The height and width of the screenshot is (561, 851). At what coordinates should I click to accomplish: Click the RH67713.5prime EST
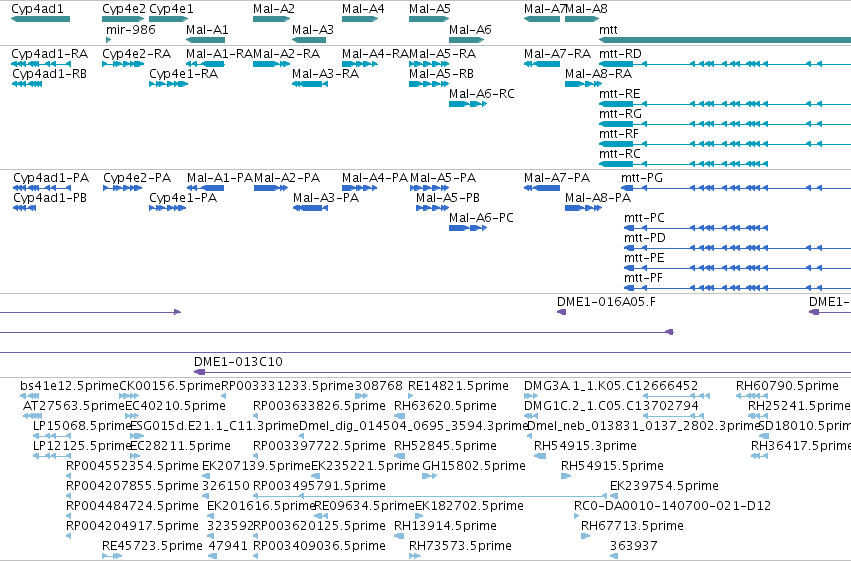pos(585,536)
